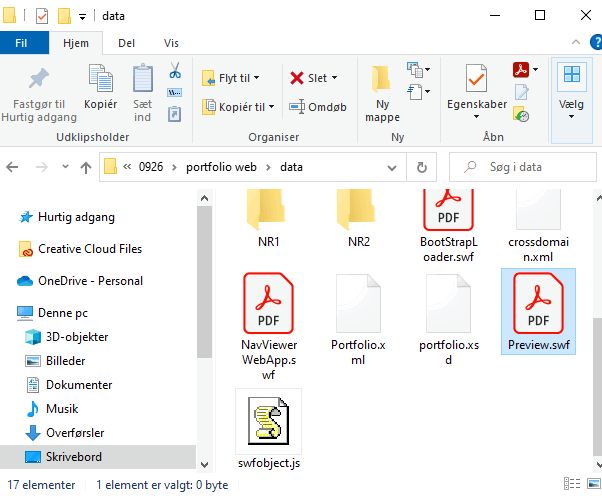This screenshot has height=496, width=602.
Task: Open Billeder folder in sidebar
Action: pyautogui.click(x=55, y=361)
